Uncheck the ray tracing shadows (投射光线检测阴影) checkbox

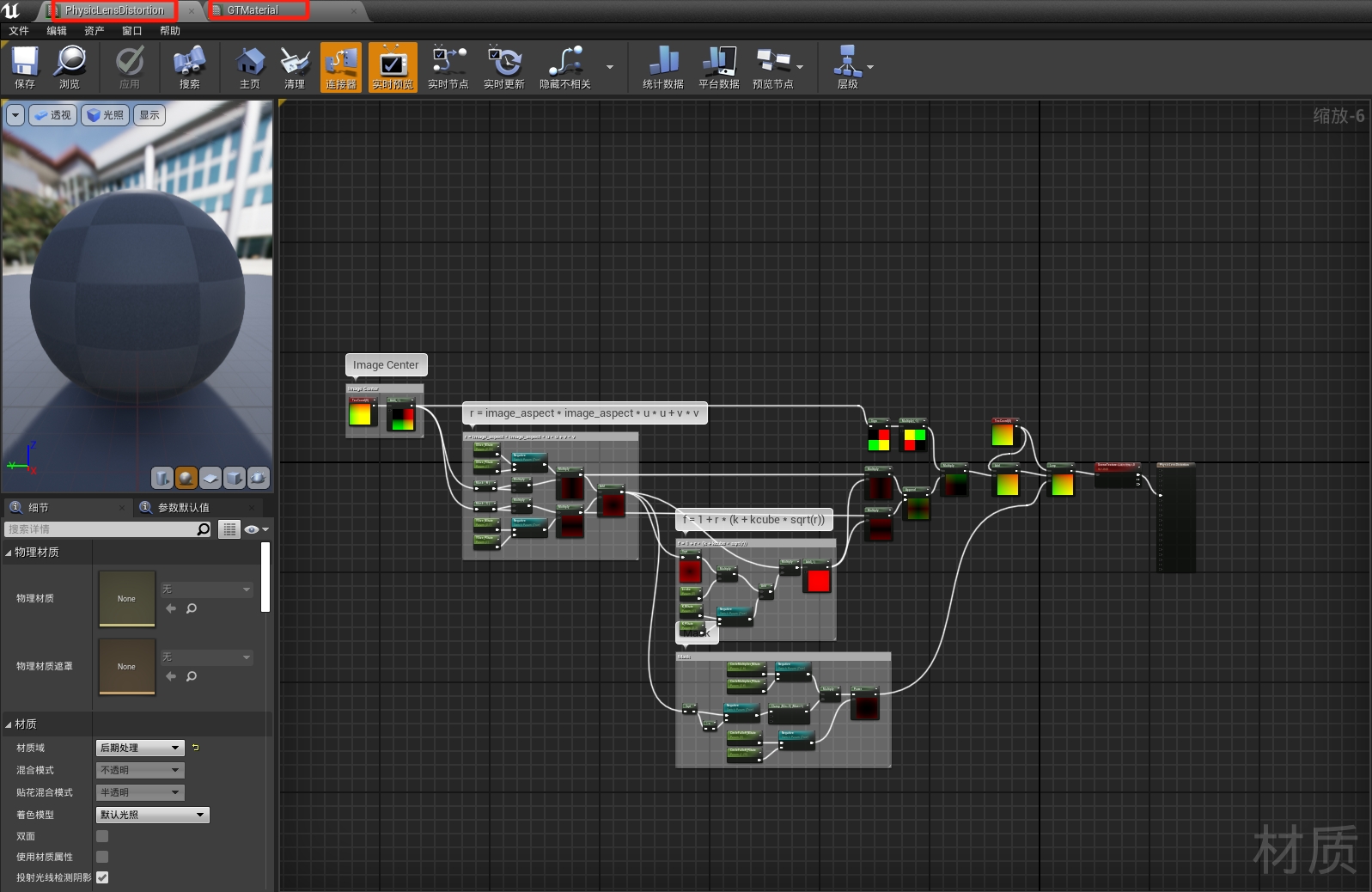pos(102,877)
